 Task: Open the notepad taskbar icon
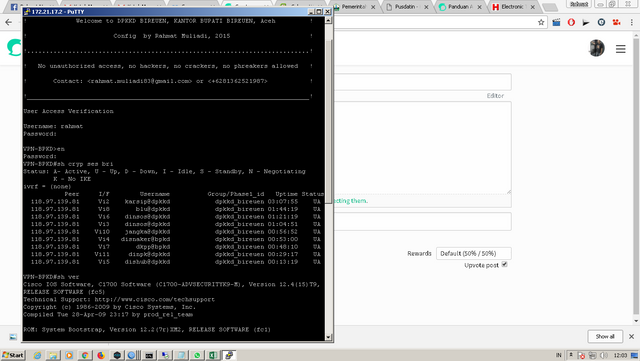[181, 355]
